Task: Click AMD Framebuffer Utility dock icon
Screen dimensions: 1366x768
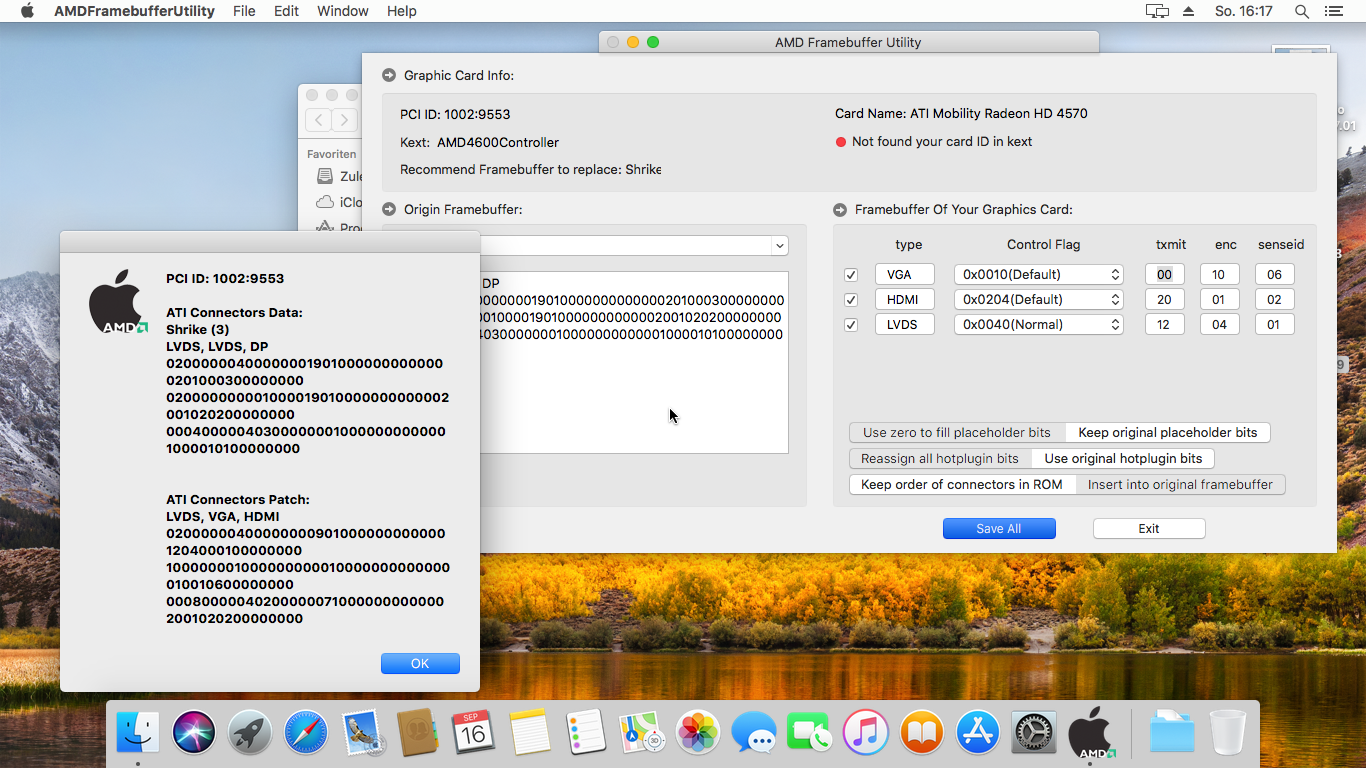Action: pyautogui.click(x=1091, y=732)
